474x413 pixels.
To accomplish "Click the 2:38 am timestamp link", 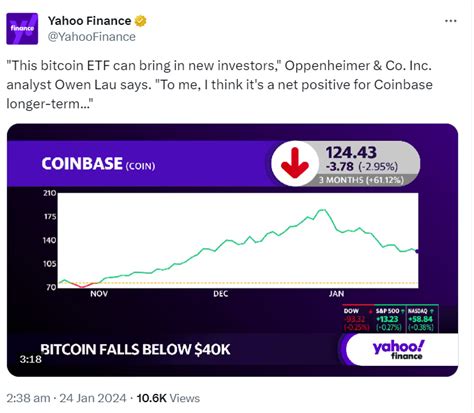I will tap(28, 398).
